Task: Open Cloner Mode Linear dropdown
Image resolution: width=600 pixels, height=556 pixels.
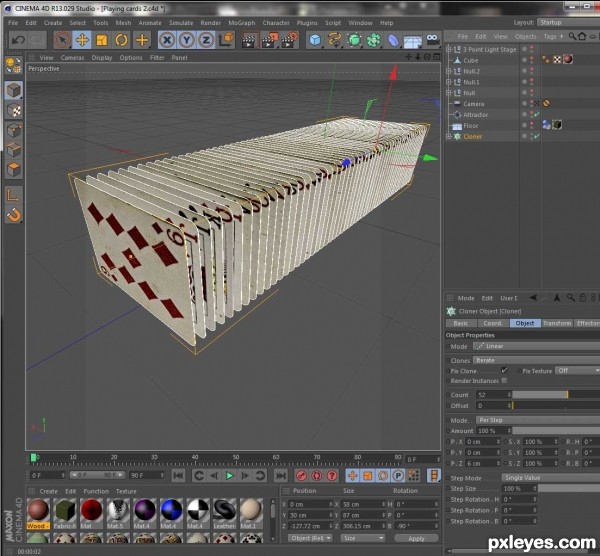Action: [x=536, y=346]
